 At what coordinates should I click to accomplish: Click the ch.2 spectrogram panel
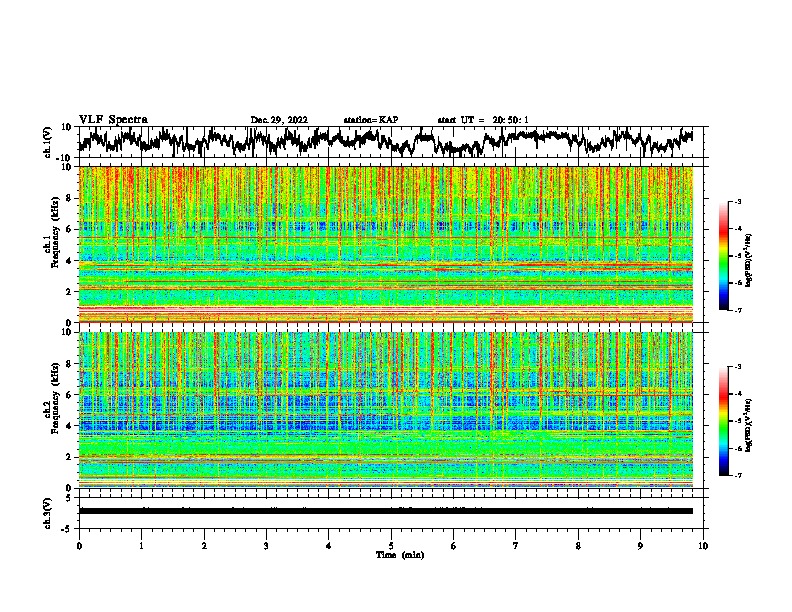pos(386,410)
